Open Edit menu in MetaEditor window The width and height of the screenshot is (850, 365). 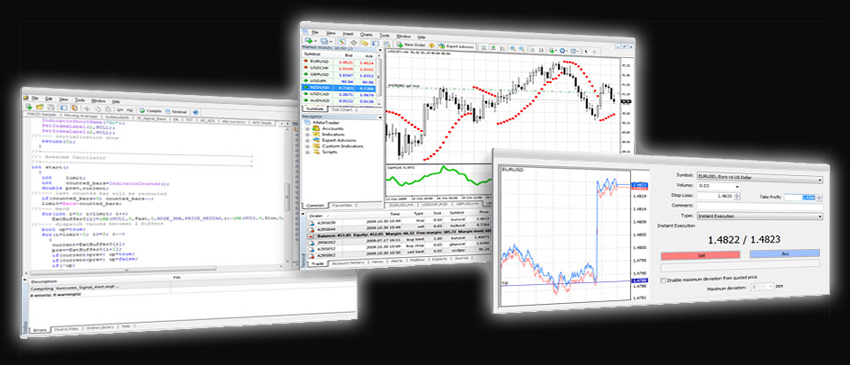pos(49,99)
